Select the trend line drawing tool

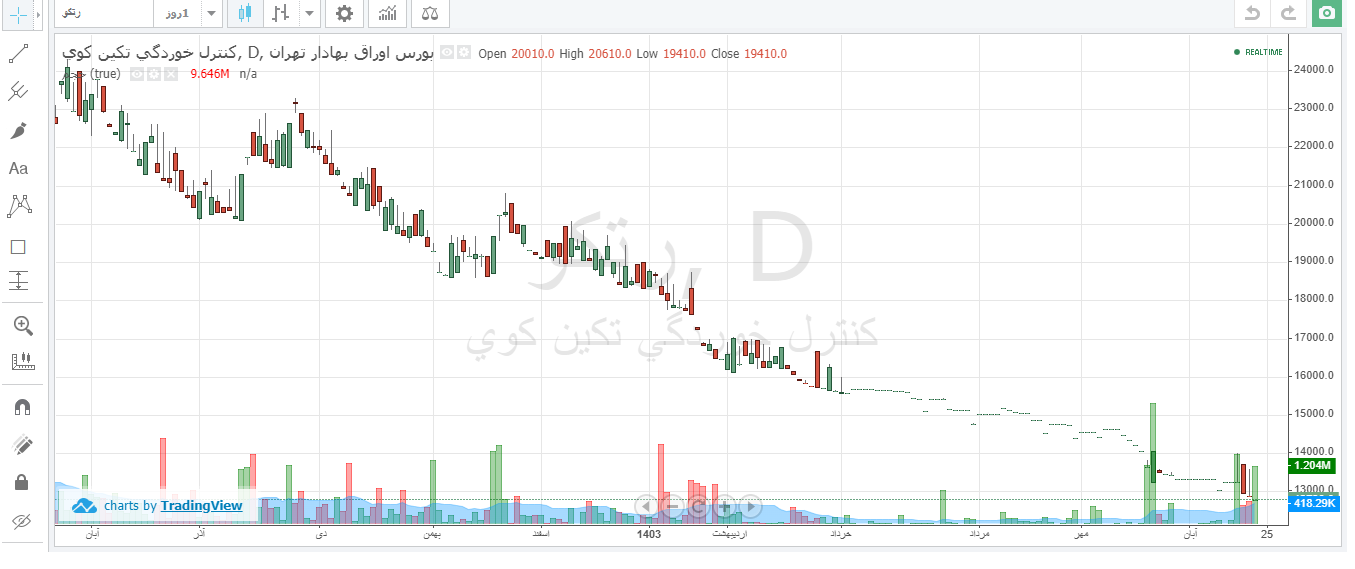18,55
